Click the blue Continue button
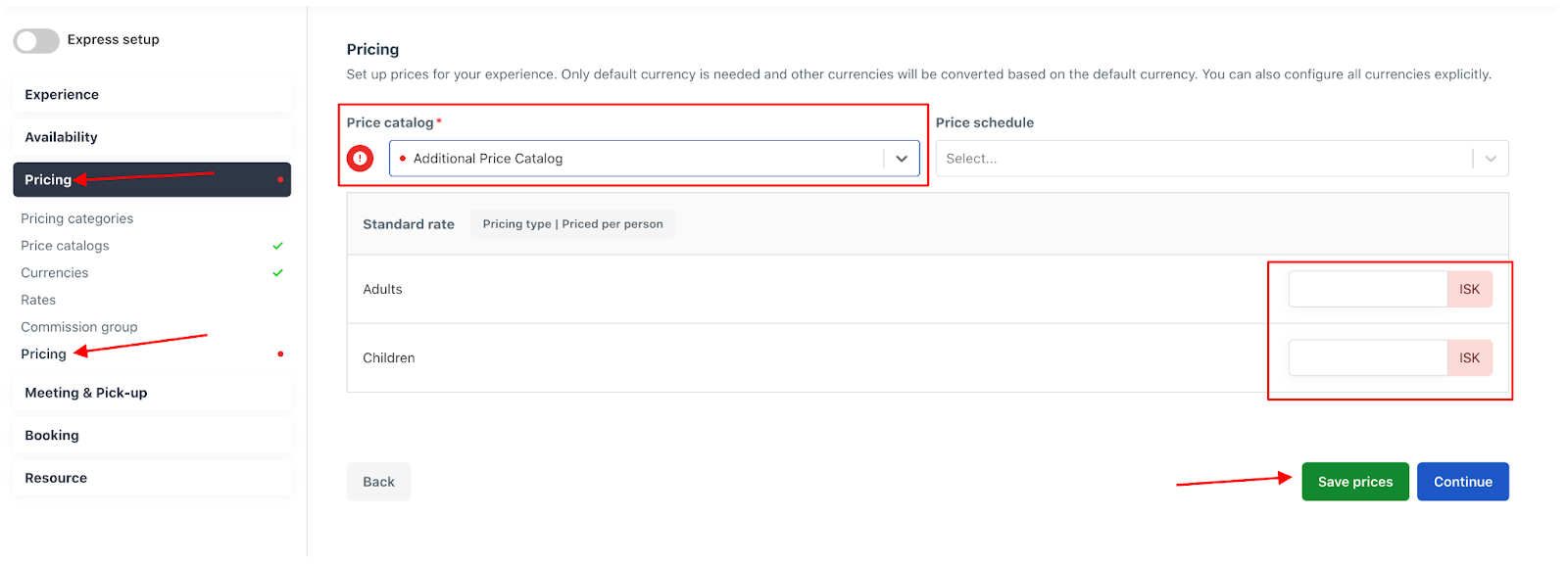 (1463, 482)
